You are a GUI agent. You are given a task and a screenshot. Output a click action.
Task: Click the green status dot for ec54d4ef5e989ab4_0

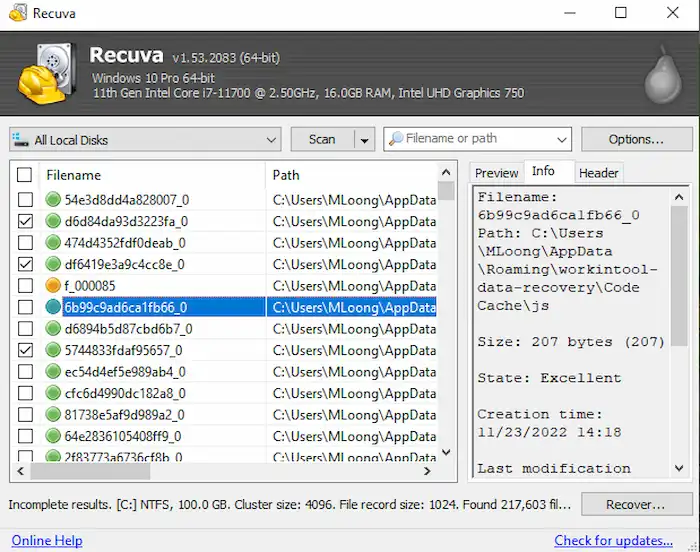pos(53,372)
